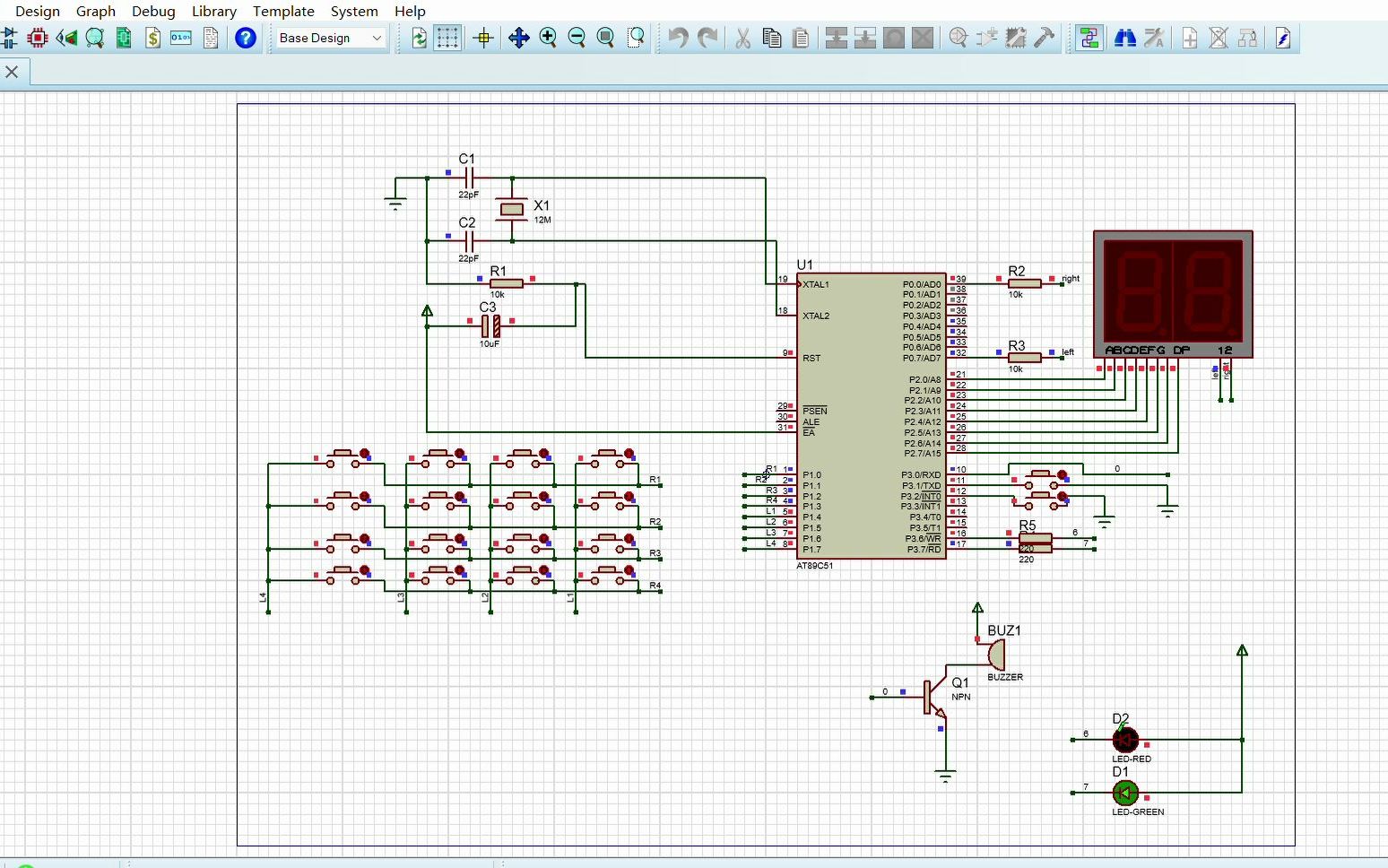
Task: Toggle the grid display button
Action: coord(447,38)
